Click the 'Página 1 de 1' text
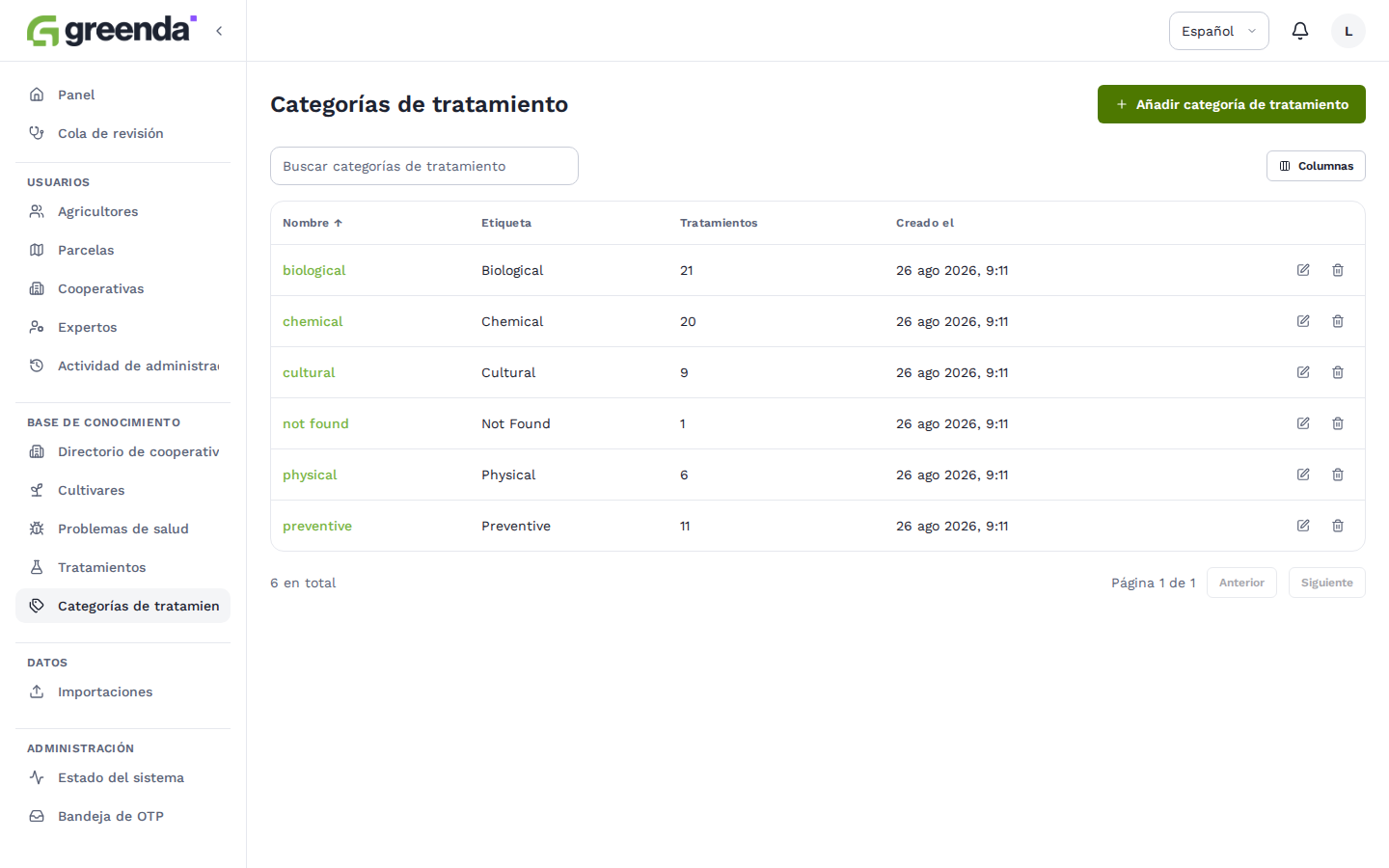This screenshot has width=1389, height=868. [x=1154, y=583]
